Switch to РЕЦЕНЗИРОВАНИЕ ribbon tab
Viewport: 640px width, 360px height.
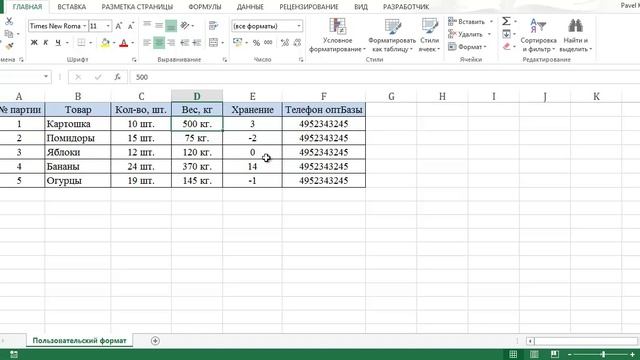pyautogui.click(x=309, y=7)
